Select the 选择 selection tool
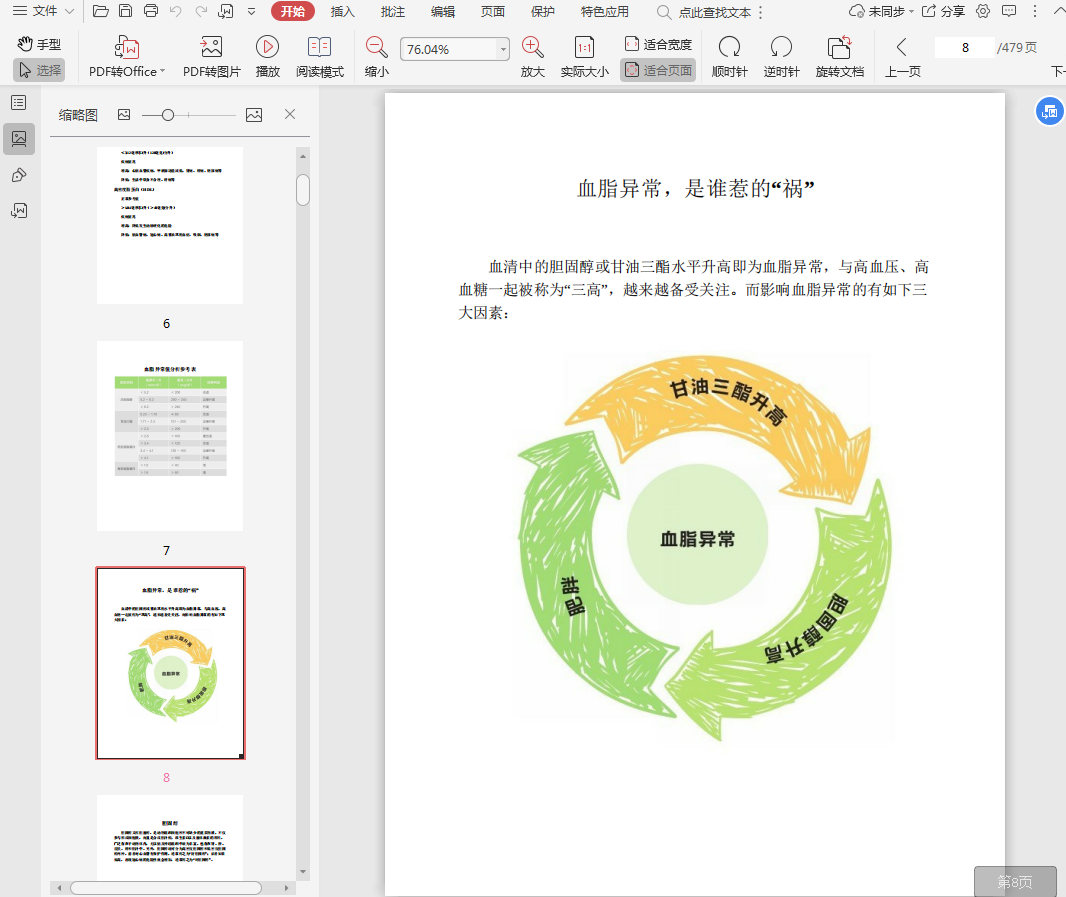 click(x=39, y=70)
